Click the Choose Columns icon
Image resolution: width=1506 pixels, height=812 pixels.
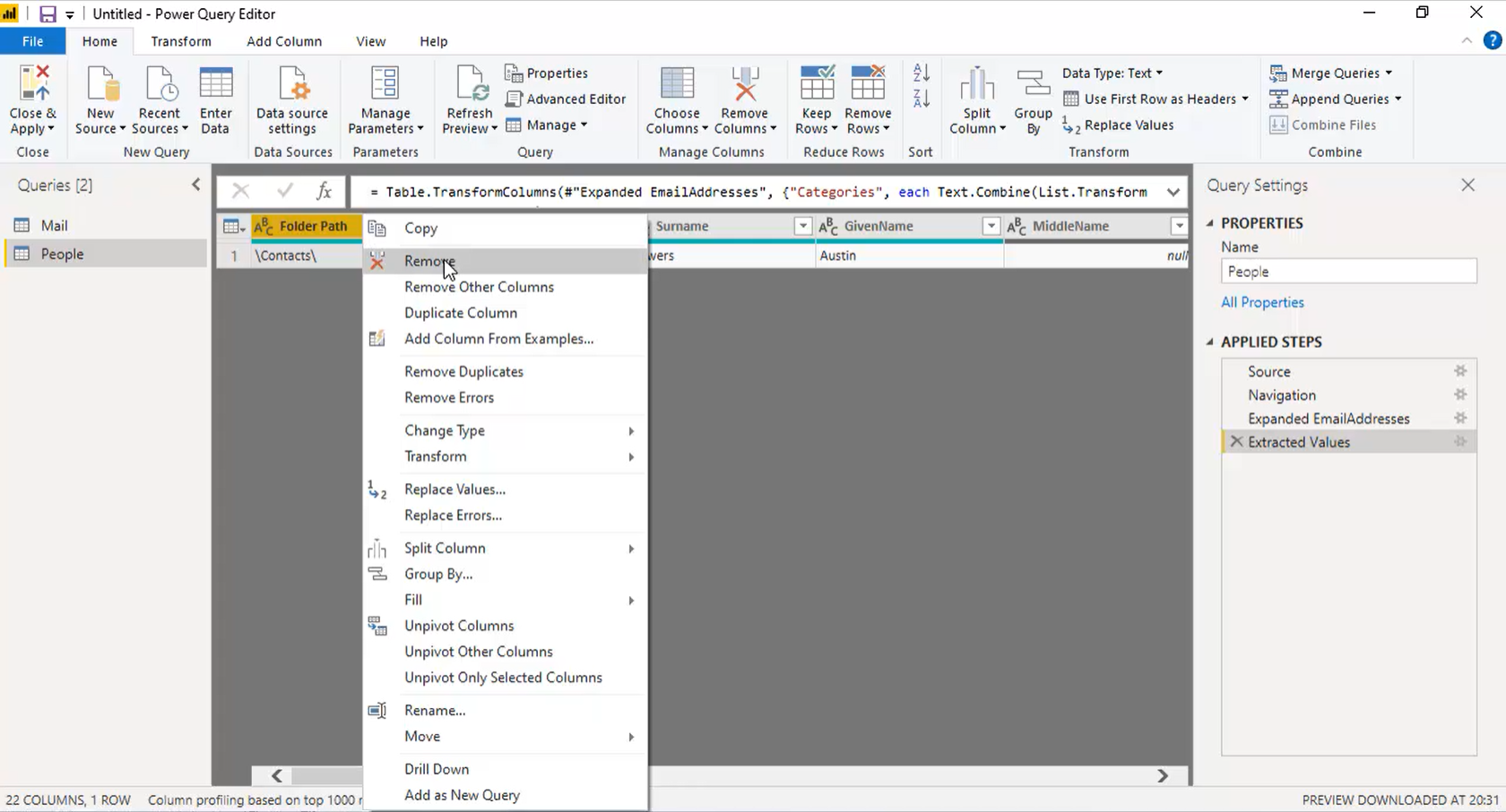pos(677,83)
